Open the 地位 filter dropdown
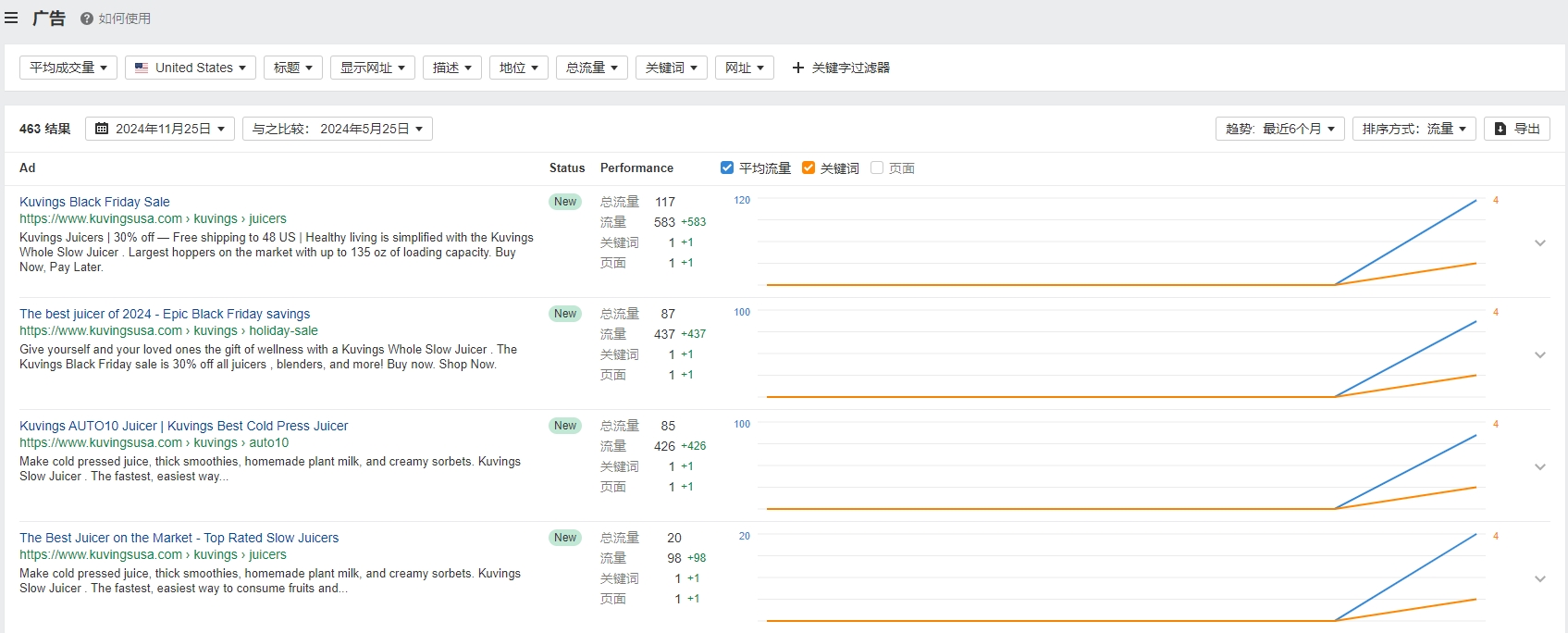The height and width of the screenshot is (633, 1568). [519, 68]
